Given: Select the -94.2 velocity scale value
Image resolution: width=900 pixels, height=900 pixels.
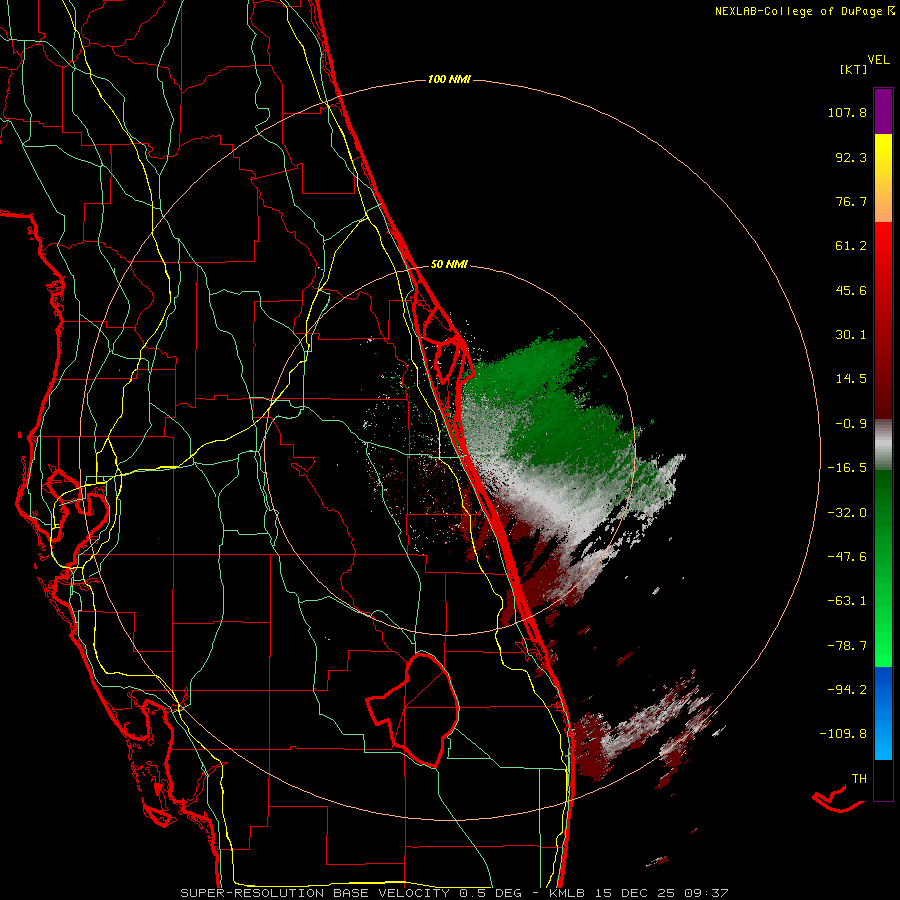Looking at the screenshot, I should coord(847,690).
